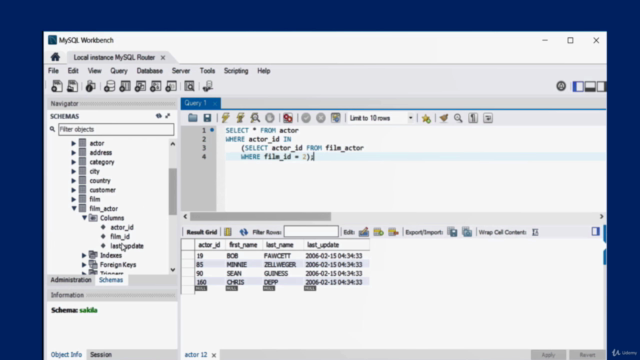640x360 pixels.
Task: Click the Apply button
Action: pos(548,355)
